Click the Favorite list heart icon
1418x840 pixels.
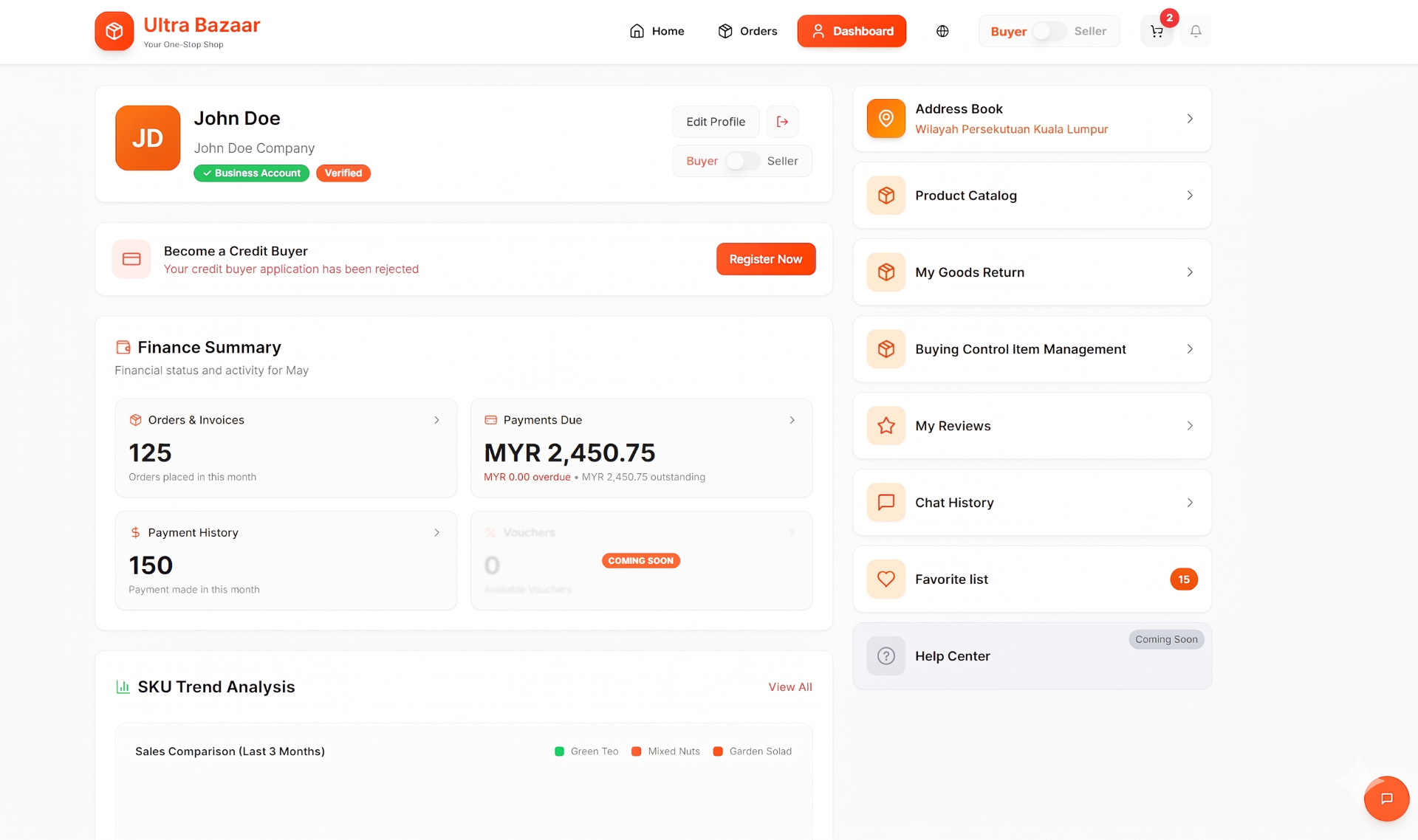pyautogui.click(x=886, y=579)
